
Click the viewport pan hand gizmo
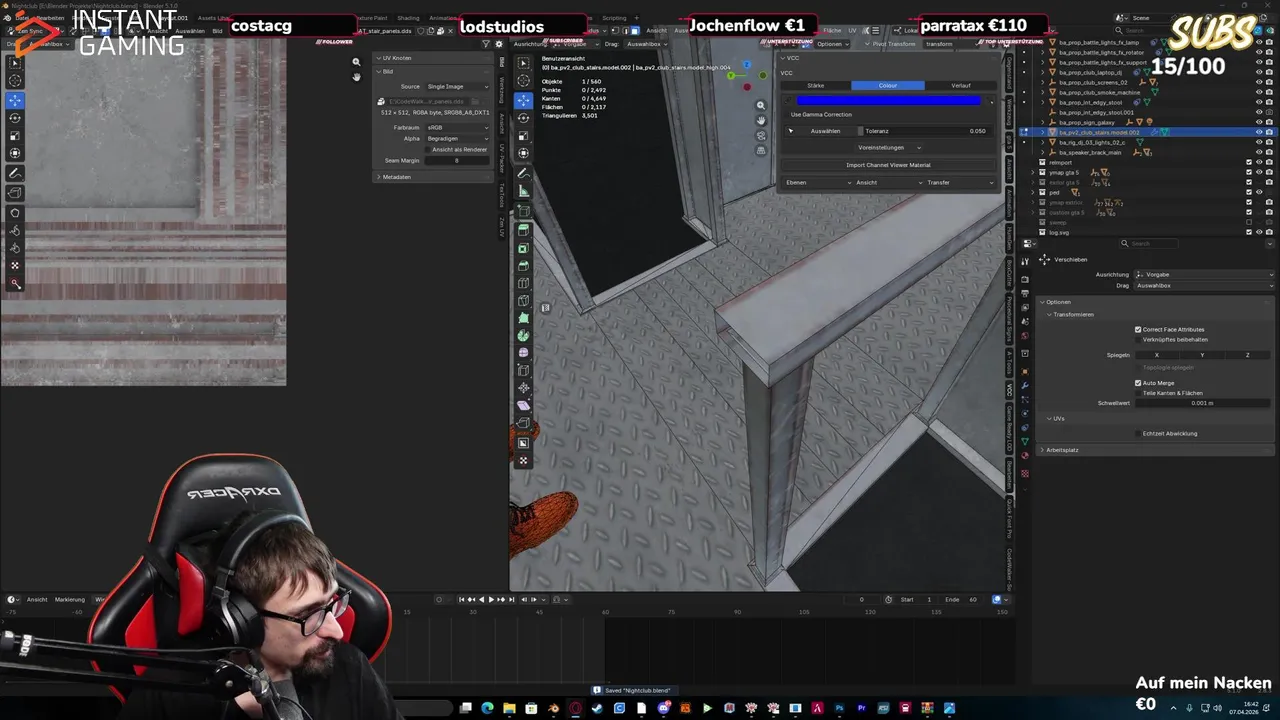(760, 120)
